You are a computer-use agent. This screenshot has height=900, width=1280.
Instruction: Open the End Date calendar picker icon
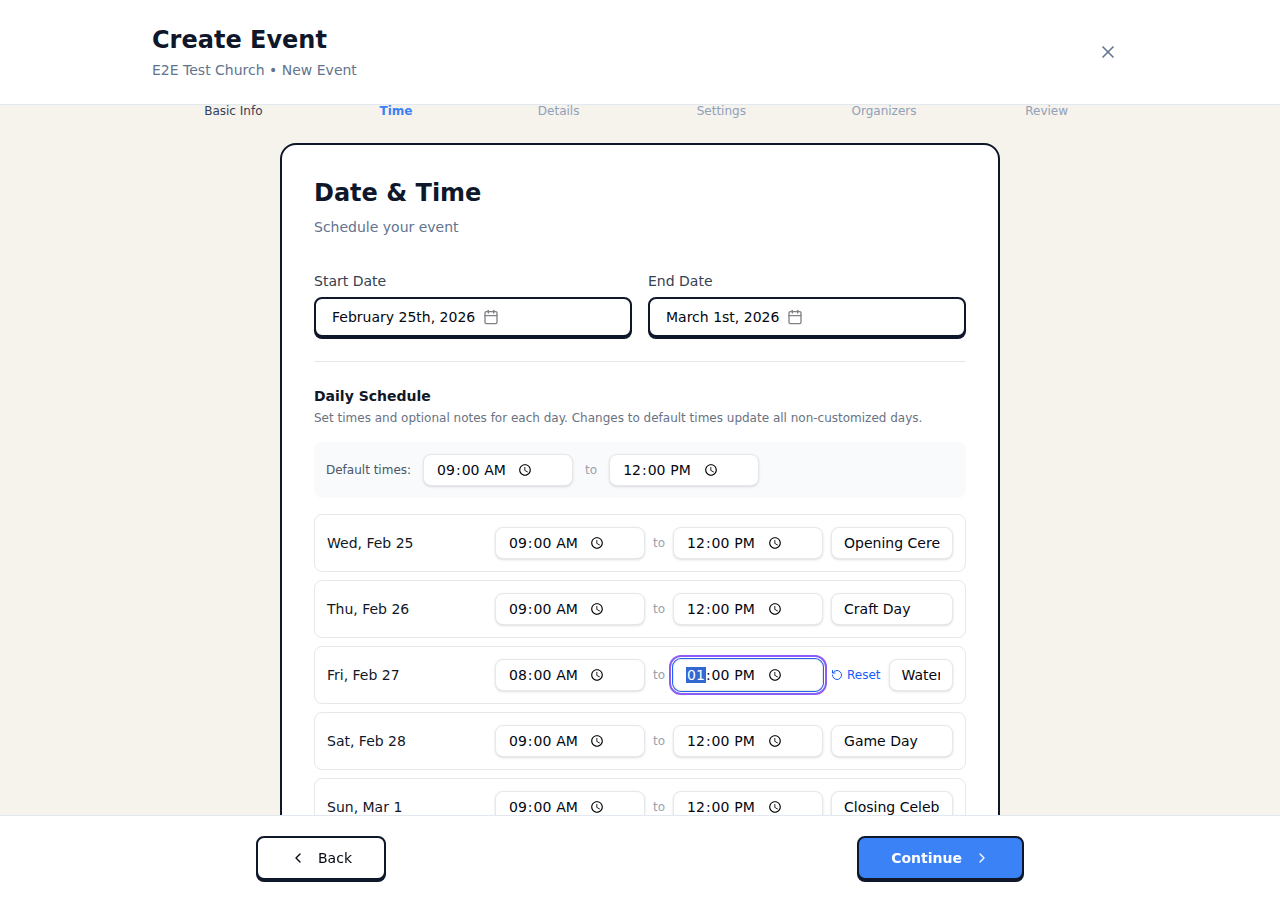[x=795, y=316]
